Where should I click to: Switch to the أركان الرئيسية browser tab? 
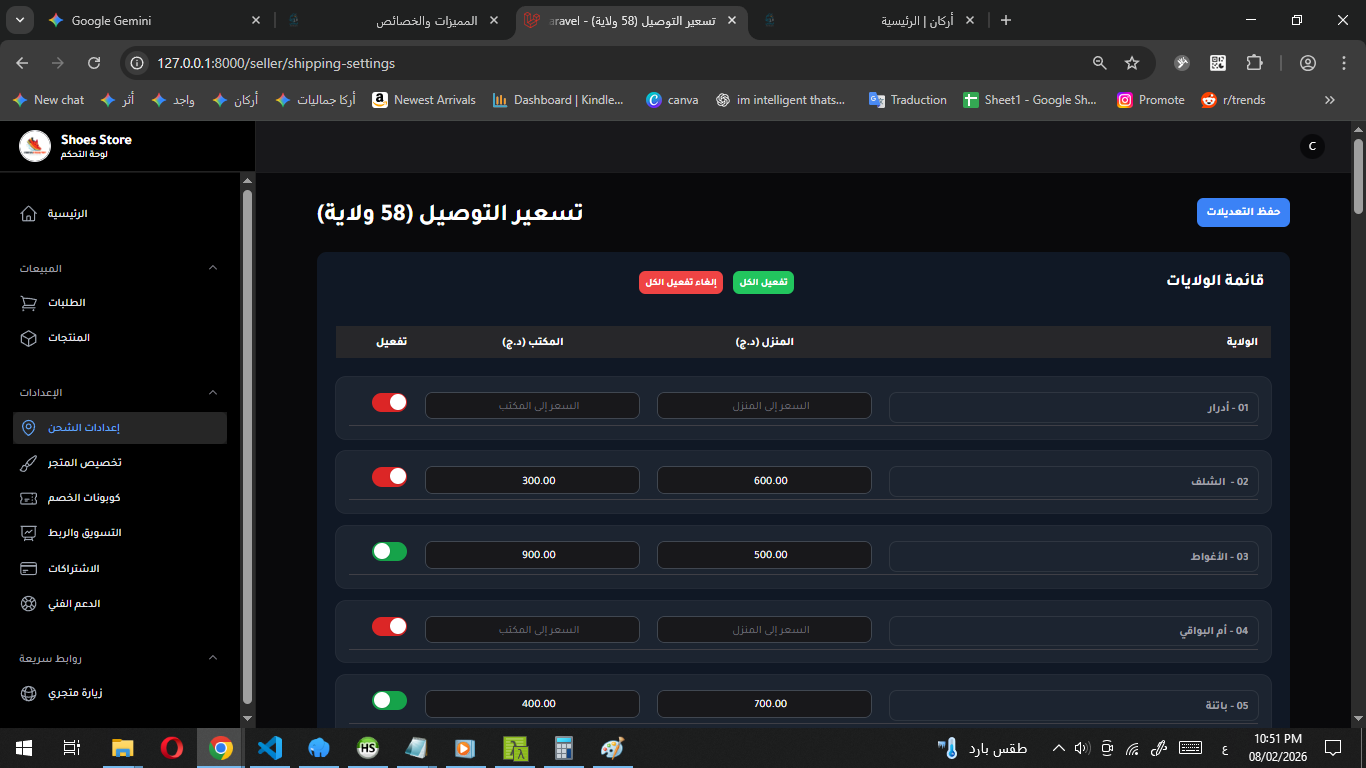[900, 19]
